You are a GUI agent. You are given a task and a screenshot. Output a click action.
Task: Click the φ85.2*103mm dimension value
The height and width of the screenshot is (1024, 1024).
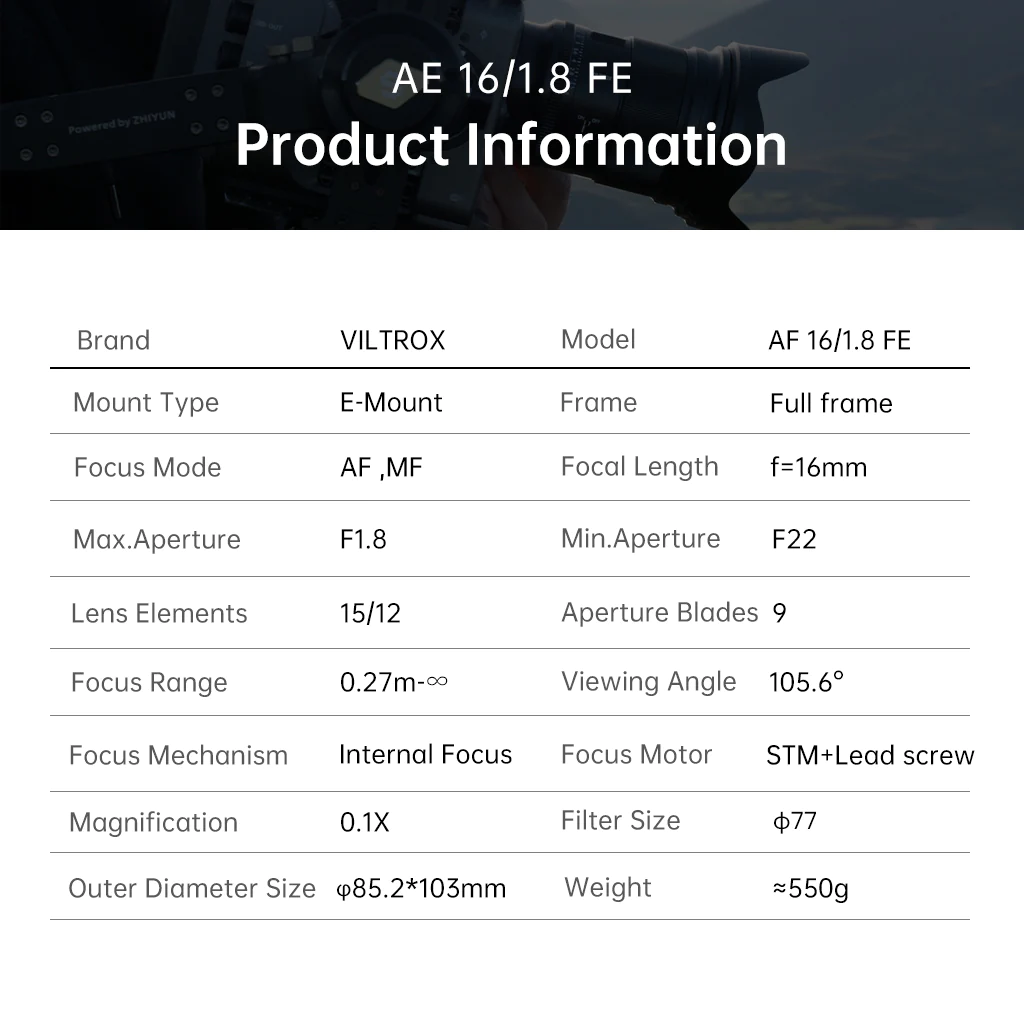coord(421,889)
